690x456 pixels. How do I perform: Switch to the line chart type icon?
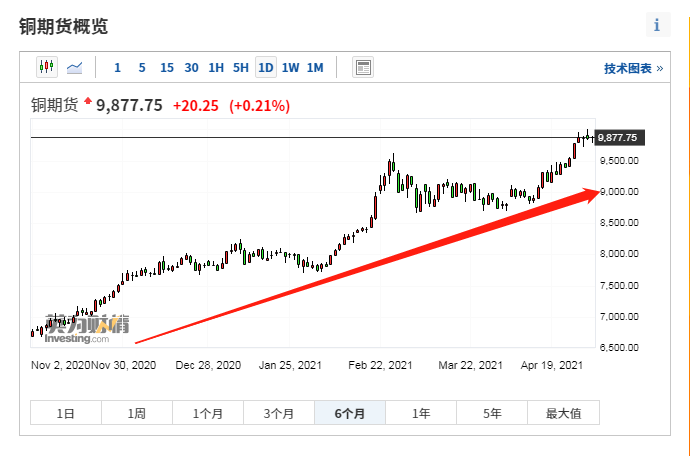pyautogui.click(x=75, y=67)
